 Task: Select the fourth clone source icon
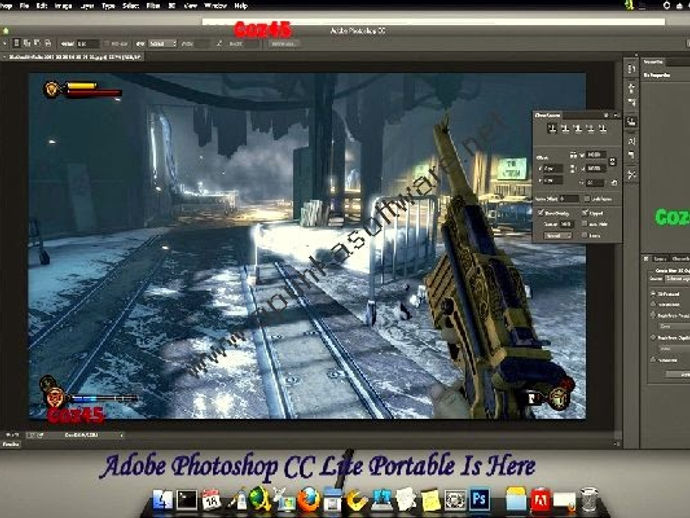point(591,129)
